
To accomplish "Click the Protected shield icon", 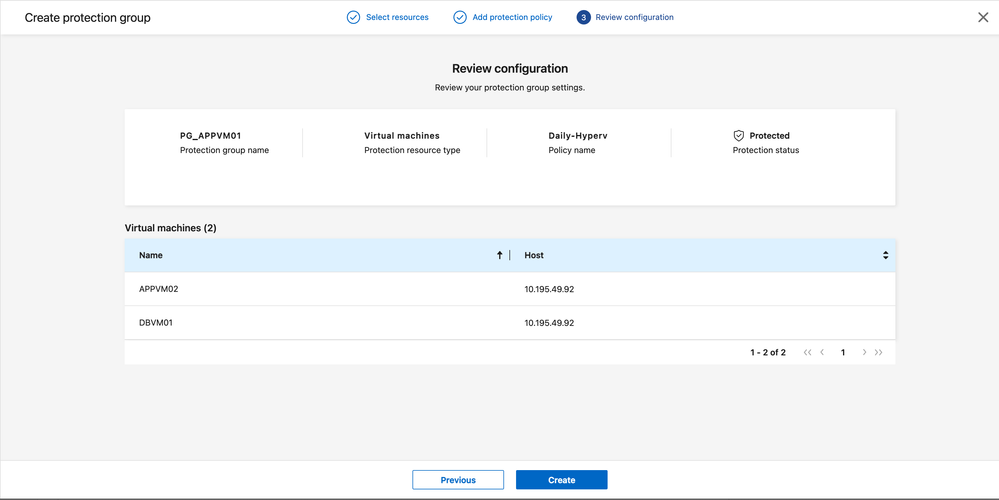I will click(x=739, y=135).
